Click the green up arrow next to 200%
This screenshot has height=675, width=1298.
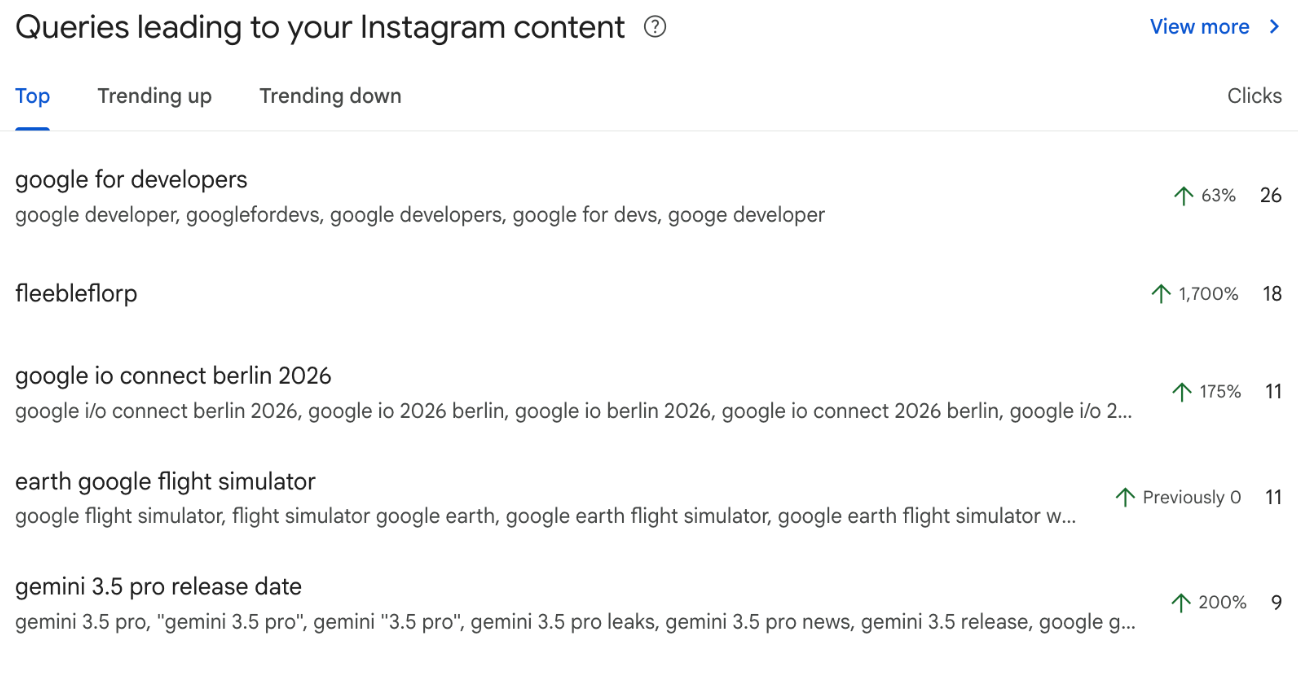(x=1181, y=602)
